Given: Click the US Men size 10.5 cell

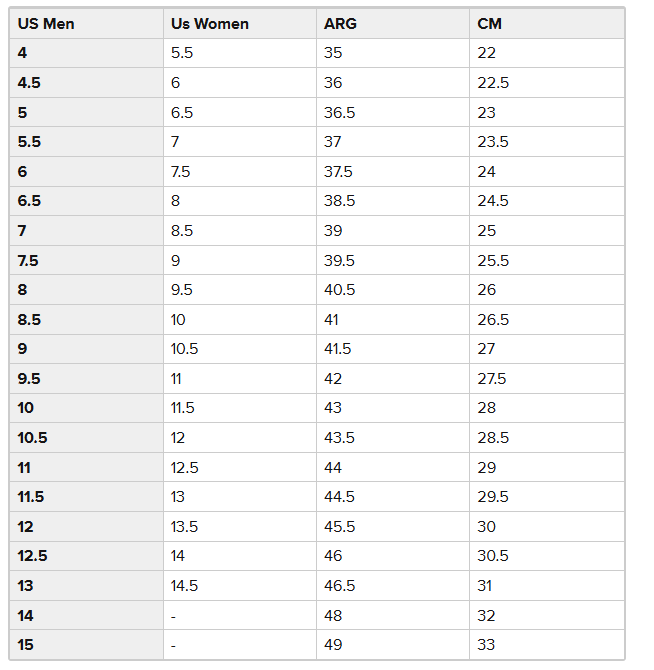Looking at the screenshot, I should tap(32, 438).
